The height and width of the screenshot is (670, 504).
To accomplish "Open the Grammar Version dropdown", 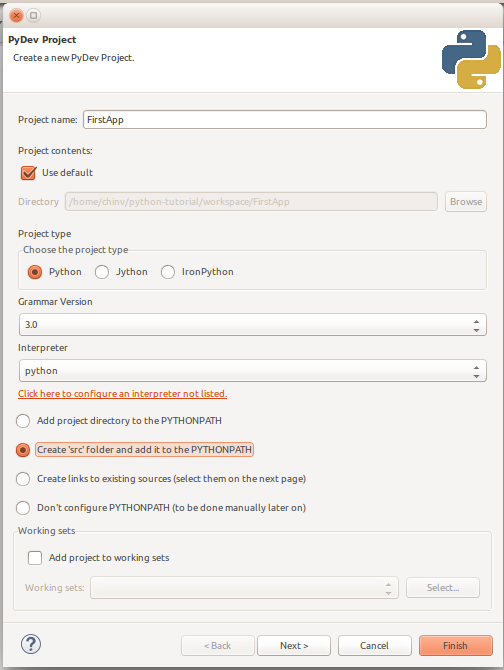I will (252, 325).
